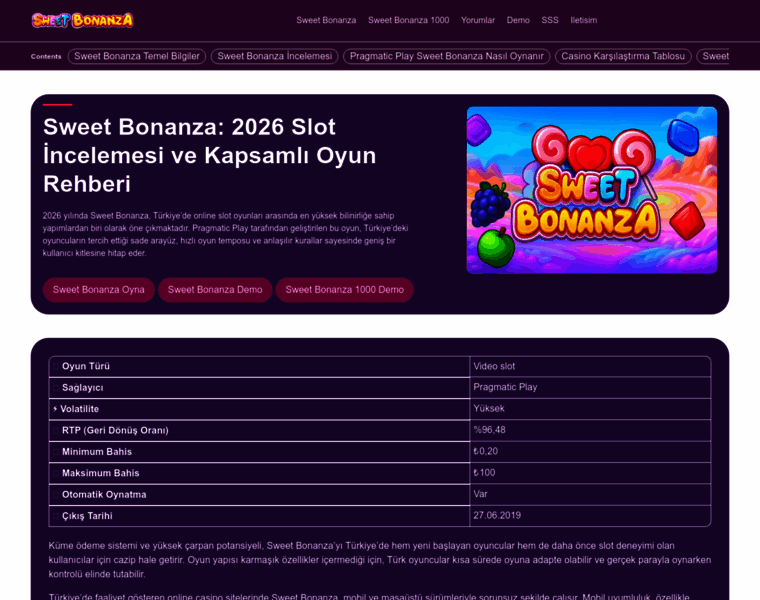Image resolution: width=760 pixels, height=600 pixels.
Task: Click the Sweet Bonanza logo in header
Action: [82, 20]
